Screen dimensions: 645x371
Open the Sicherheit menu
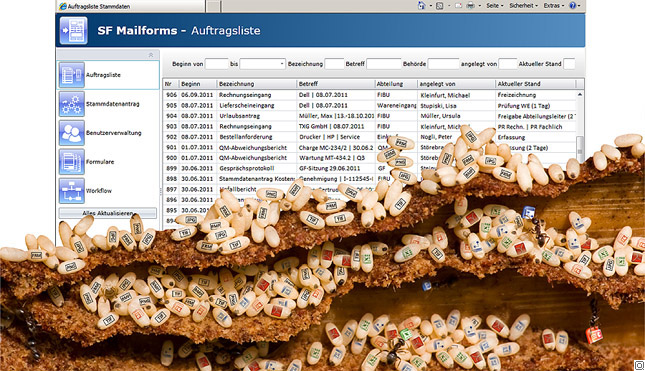point(523,6)
